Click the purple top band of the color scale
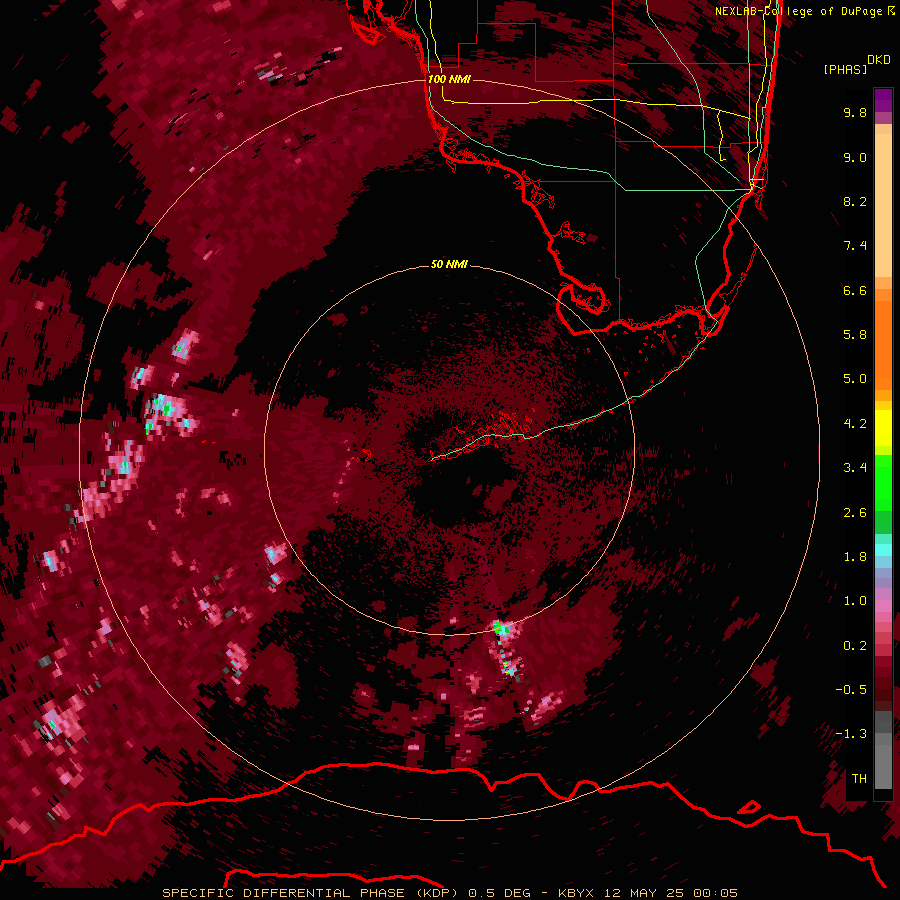900x900 pixels. 883,100
